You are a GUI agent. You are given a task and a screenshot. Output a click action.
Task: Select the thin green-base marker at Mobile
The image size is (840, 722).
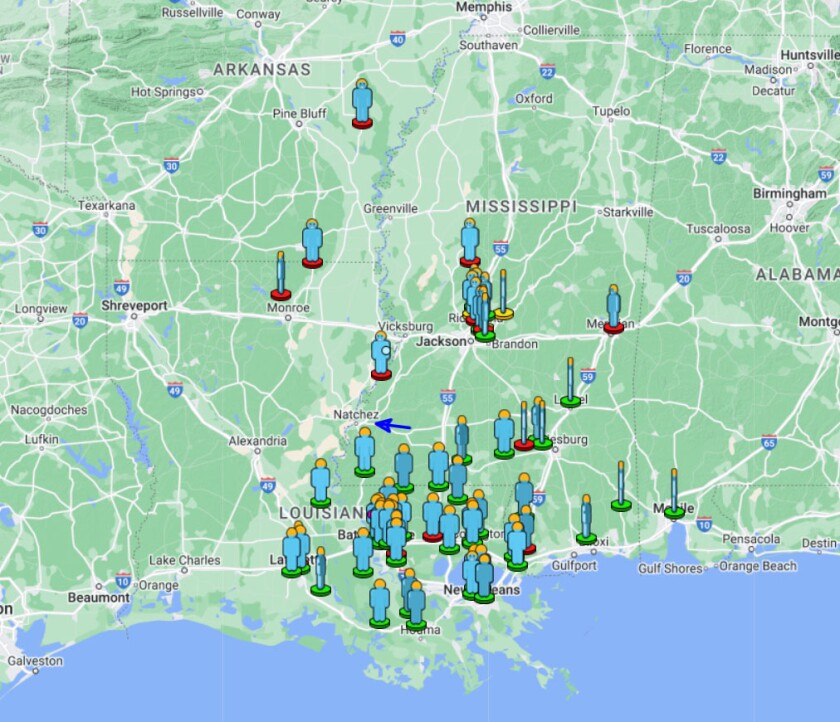point(674,493)
